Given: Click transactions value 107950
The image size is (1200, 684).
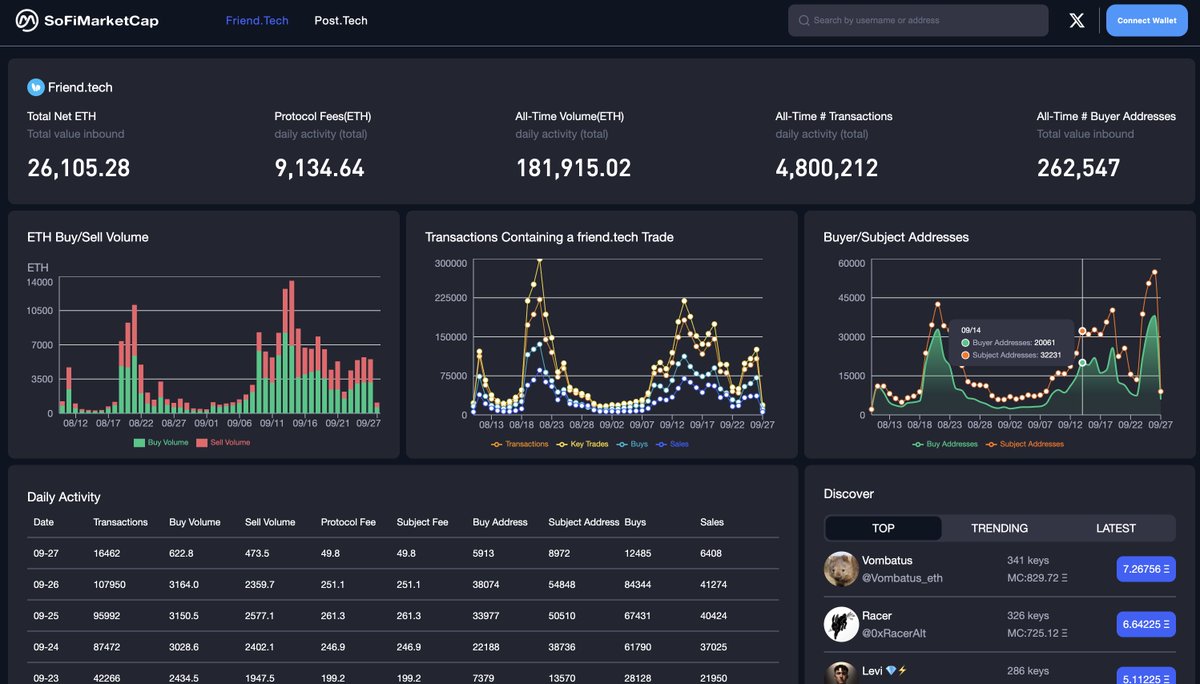Looking at the screenshot, I should point(109,585).
